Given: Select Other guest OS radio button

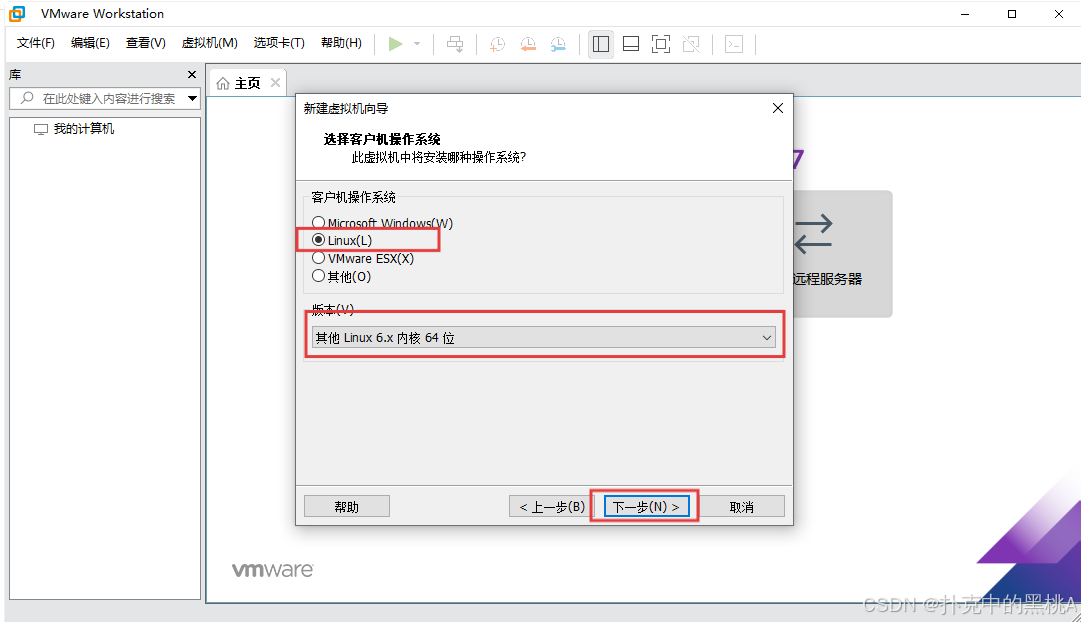Looking at the screenshot, I should (x=318, y=276).
